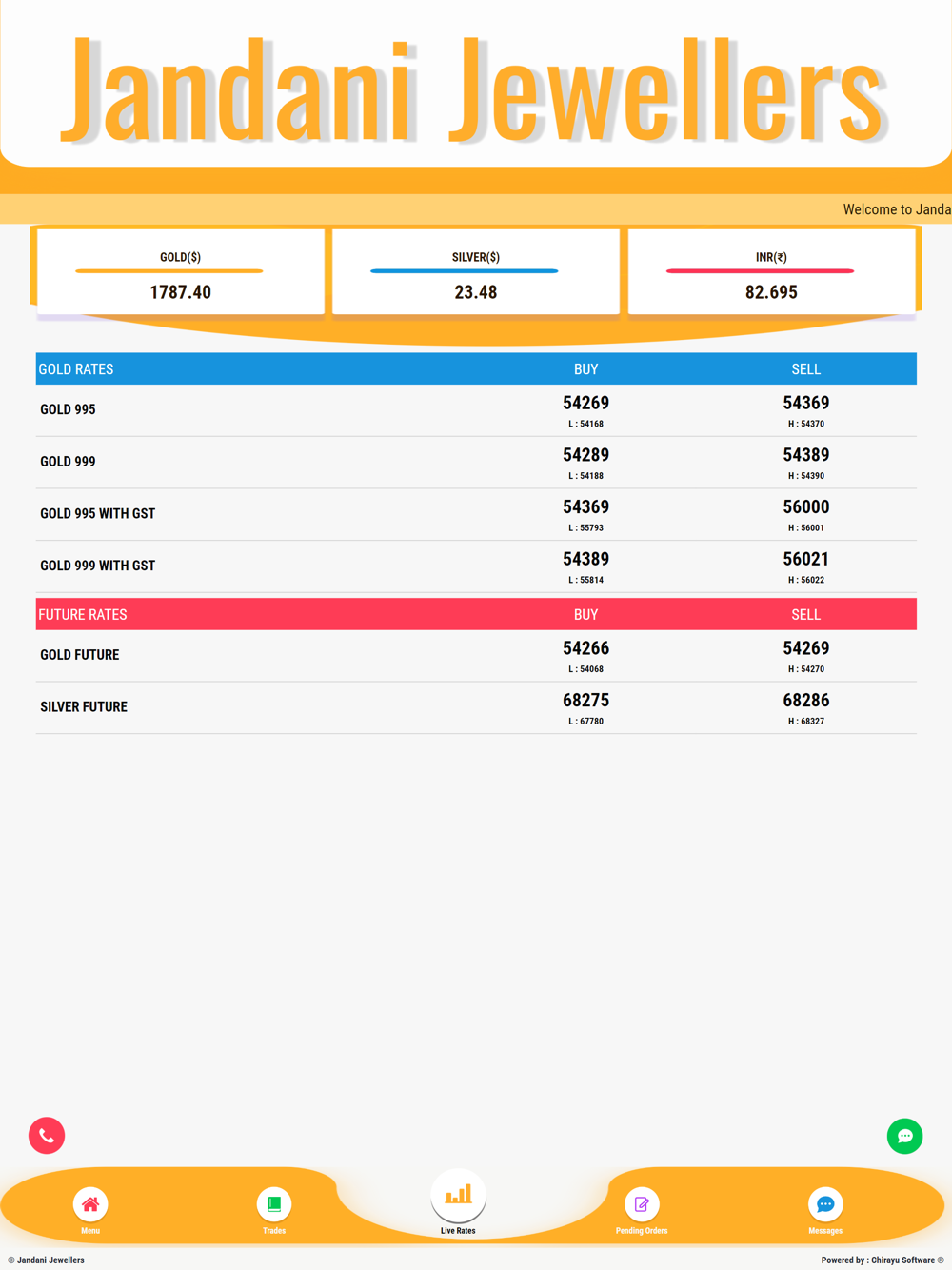Click the GOLD RATES section header
This screenshot has width=952, height=1270.
(476, 369)
